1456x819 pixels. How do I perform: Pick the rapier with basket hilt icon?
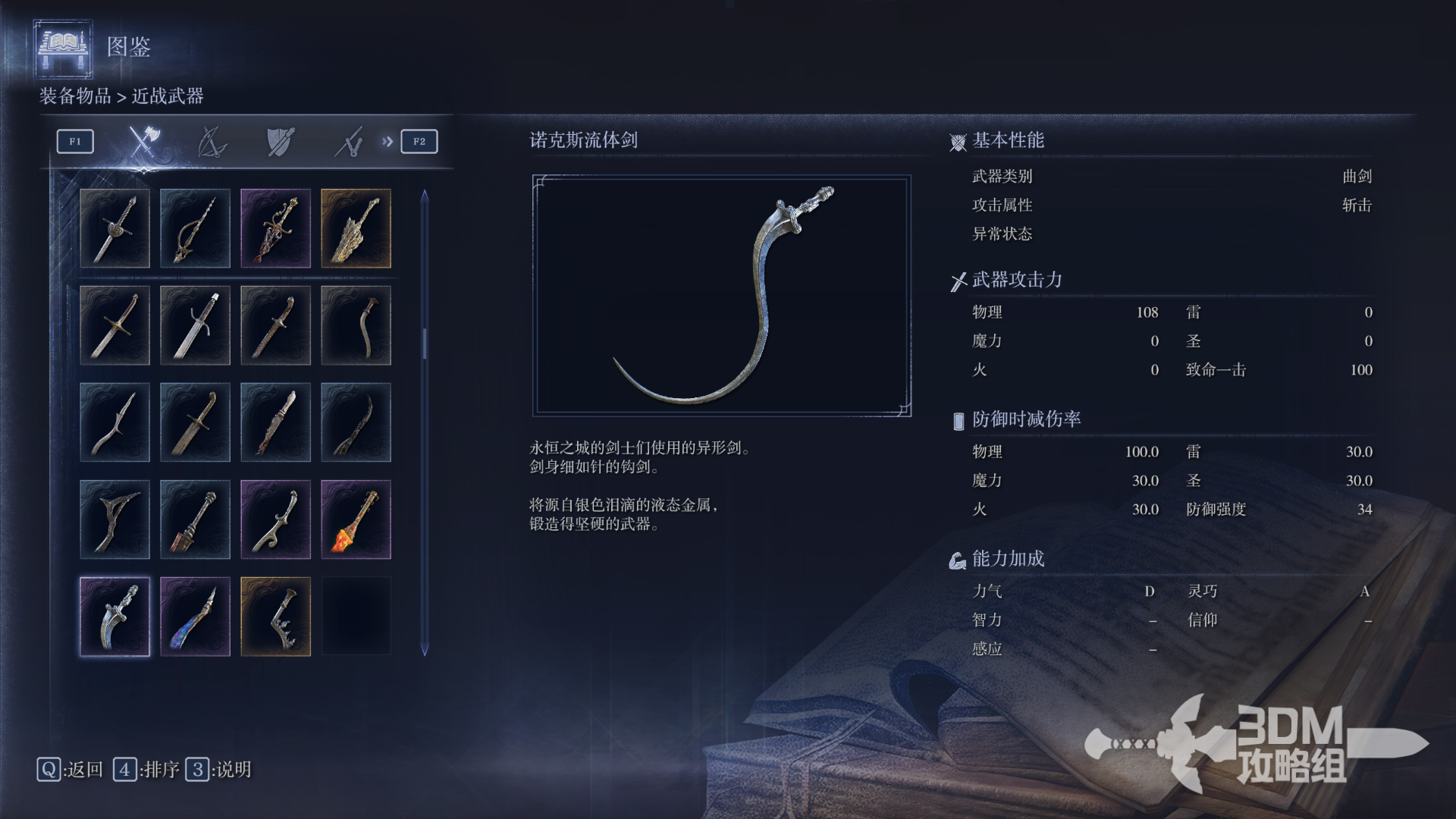[195, 228]
